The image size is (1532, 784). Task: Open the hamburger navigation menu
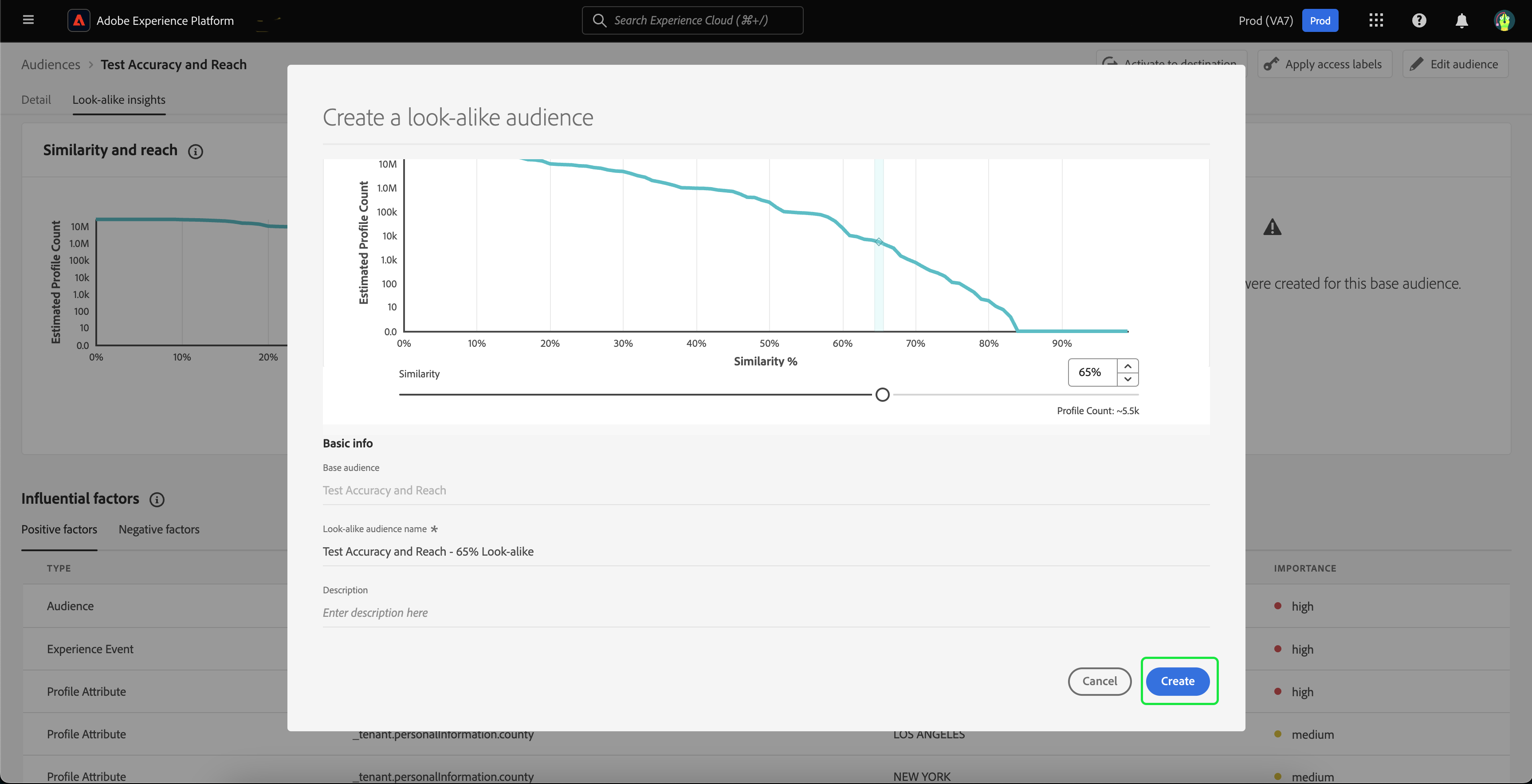(28, 20)
